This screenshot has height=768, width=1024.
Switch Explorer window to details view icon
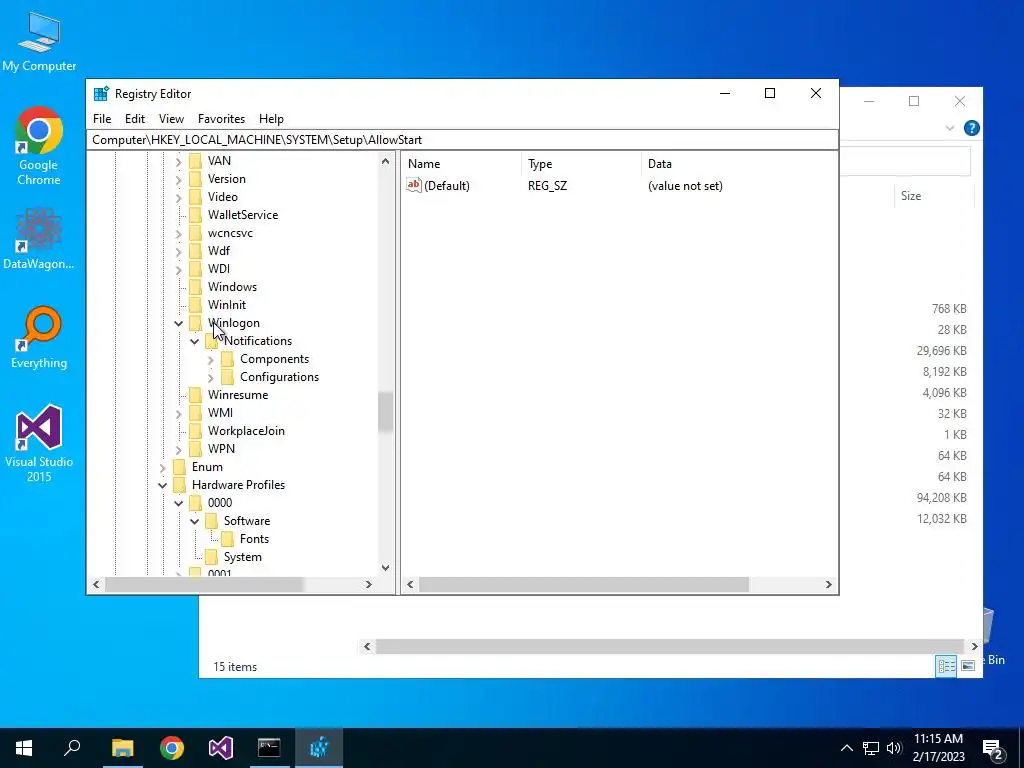(x=946, y=665)
